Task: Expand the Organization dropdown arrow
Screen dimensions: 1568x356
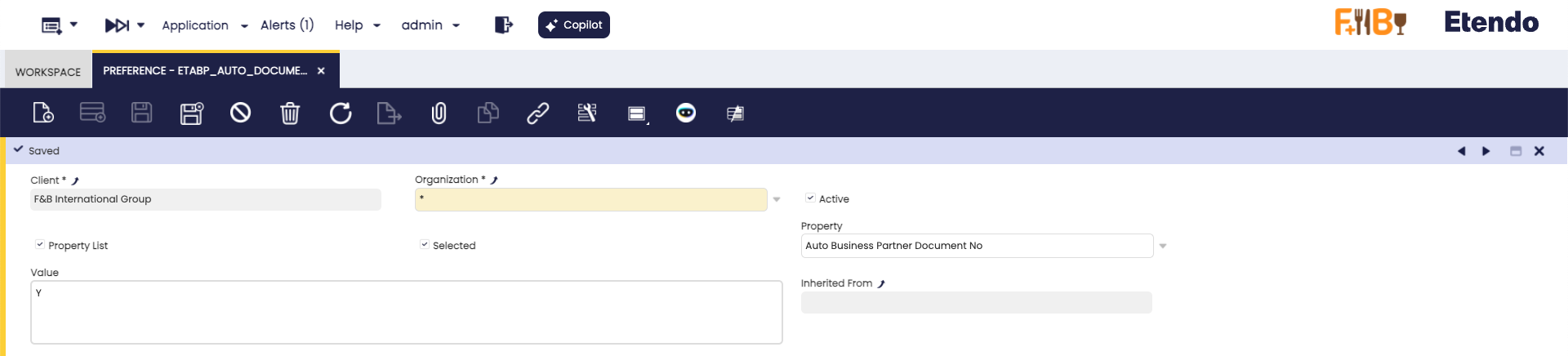Action: [777, 200]
